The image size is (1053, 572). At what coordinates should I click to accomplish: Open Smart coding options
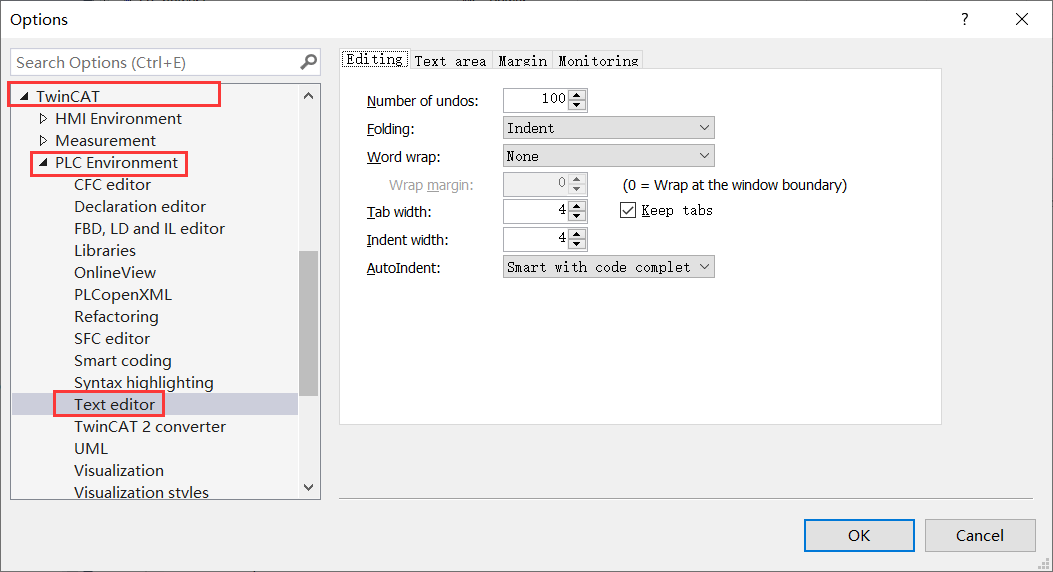123,361
